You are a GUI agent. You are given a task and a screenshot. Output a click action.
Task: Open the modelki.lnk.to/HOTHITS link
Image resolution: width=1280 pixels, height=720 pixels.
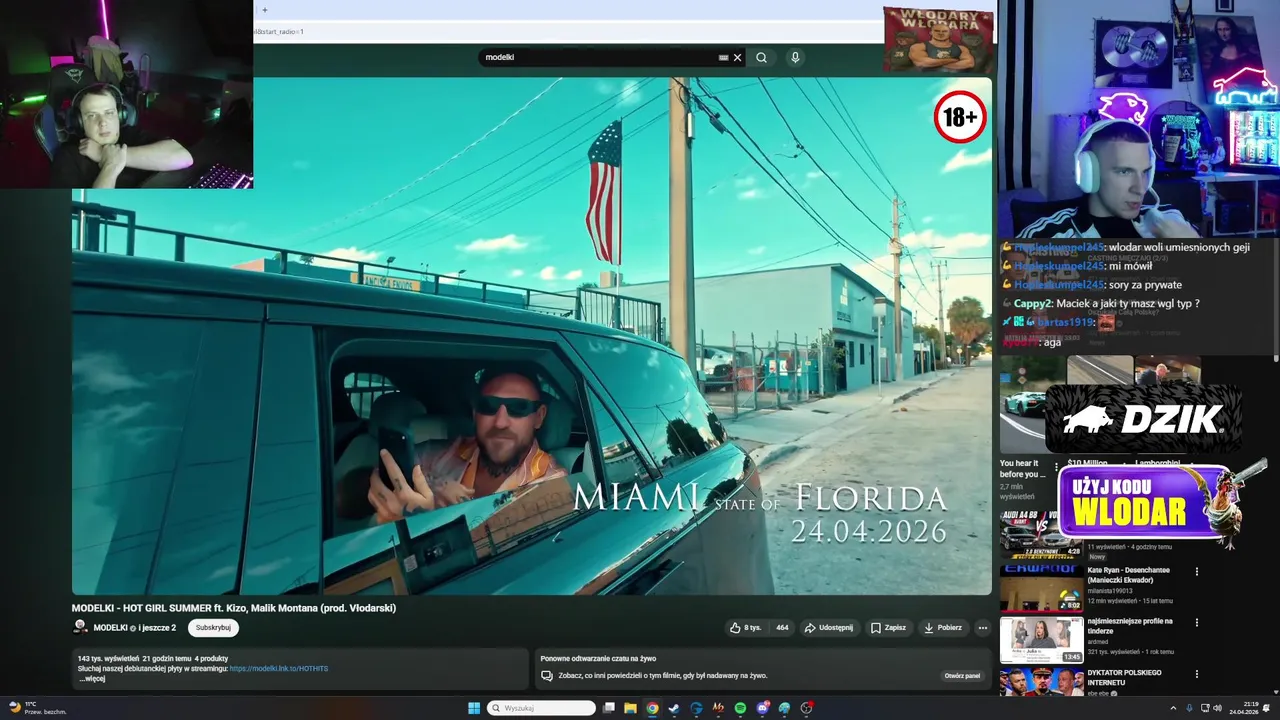[279, 668]
